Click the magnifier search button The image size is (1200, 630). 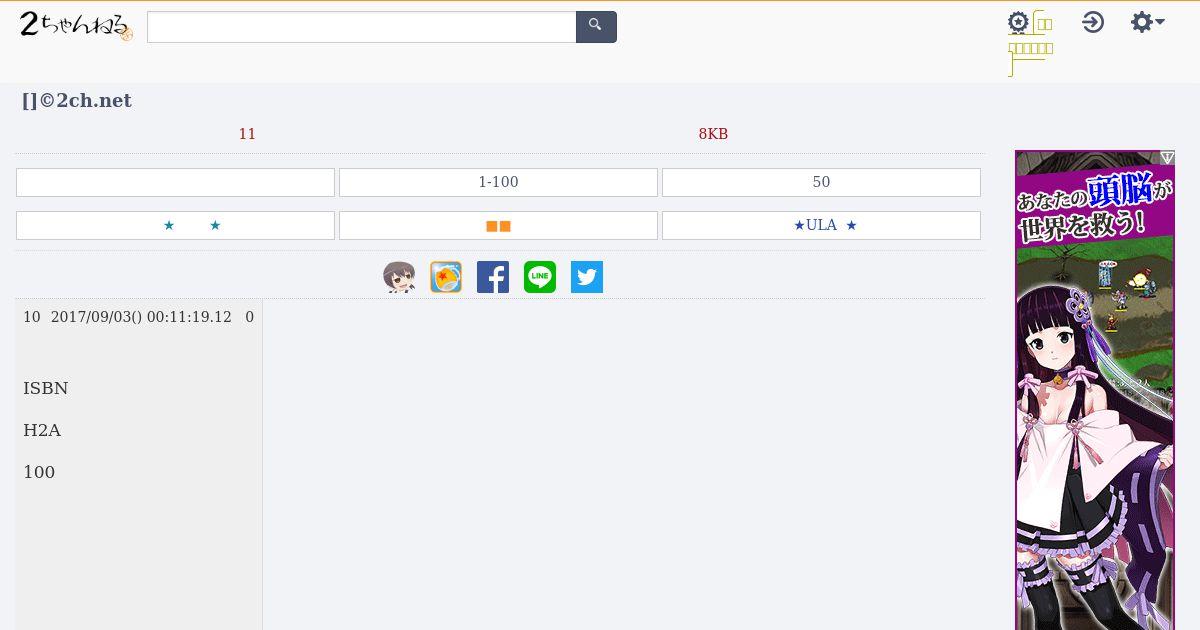[596, 27]
